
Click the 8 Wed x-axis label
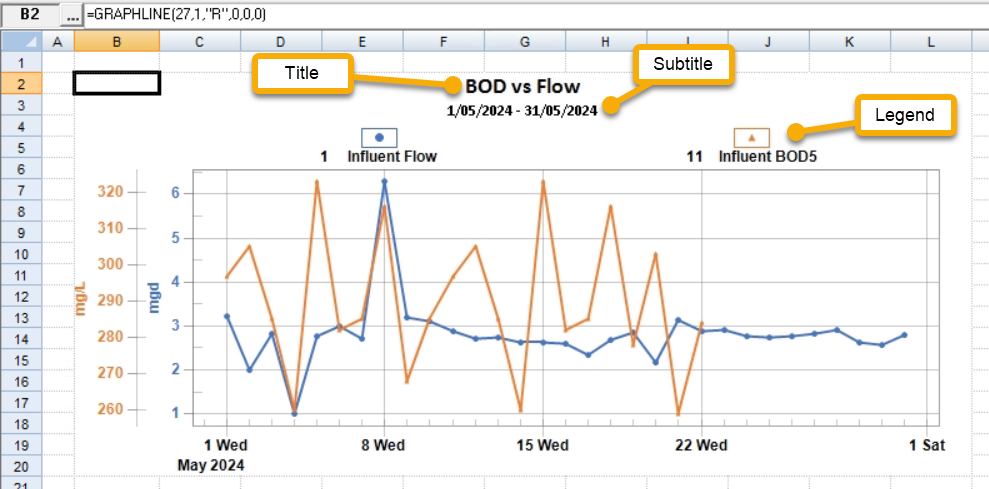pyautogui.click(x=383, y=445)
